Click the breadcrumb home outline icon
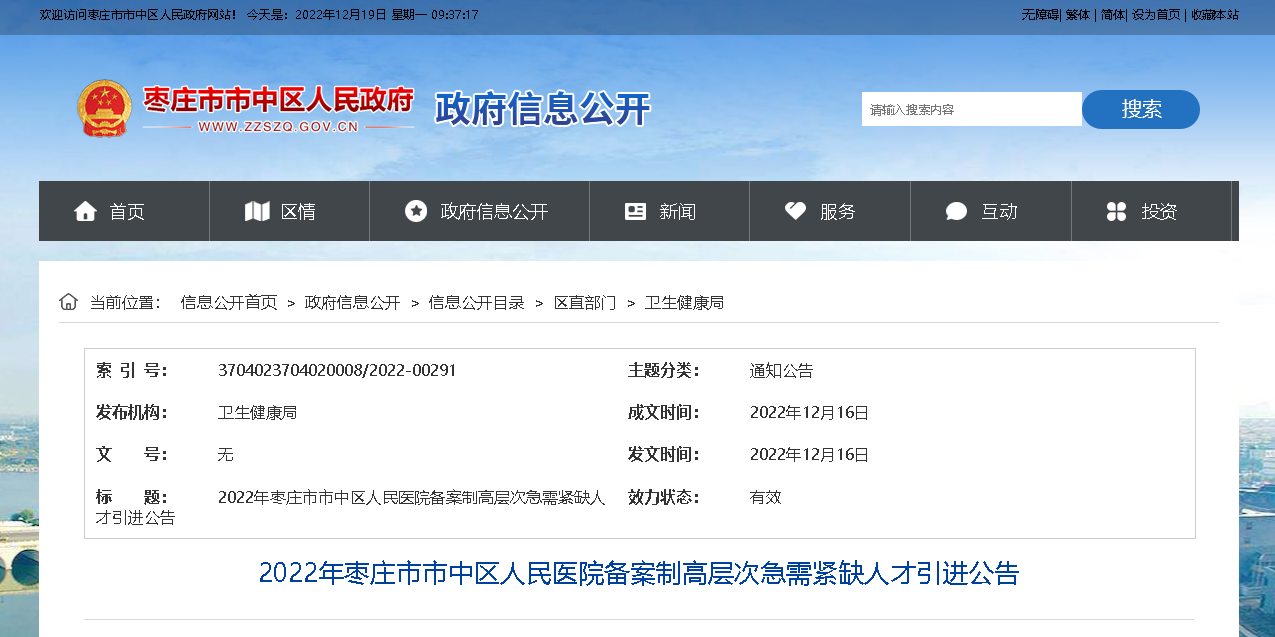 (68, 302)
